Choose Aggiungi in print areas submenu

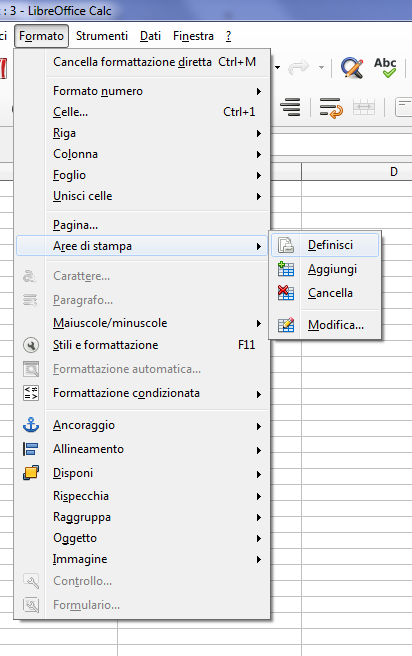325,269
